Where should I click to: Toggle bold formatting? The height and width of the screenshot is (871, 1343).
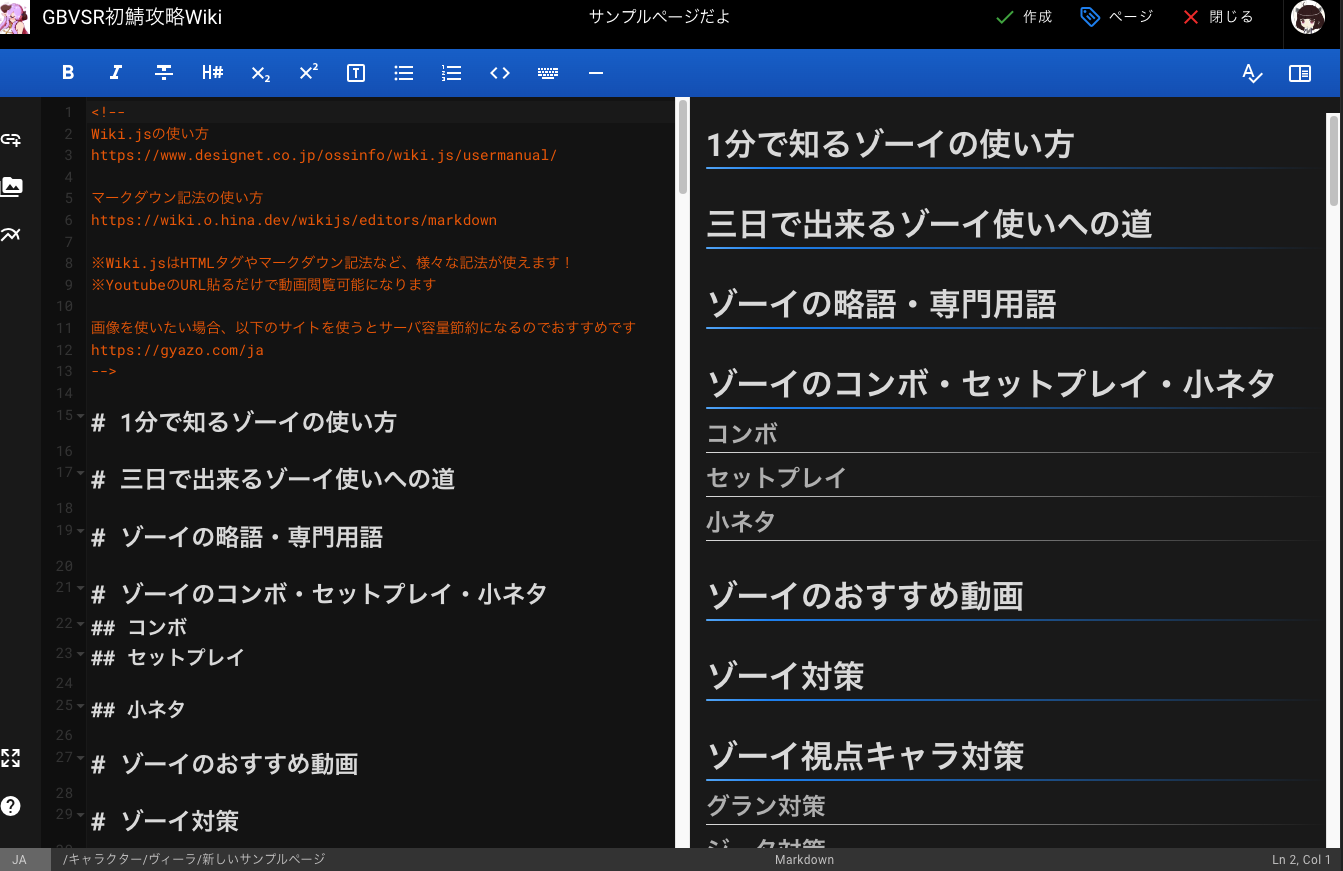point(68,72)
